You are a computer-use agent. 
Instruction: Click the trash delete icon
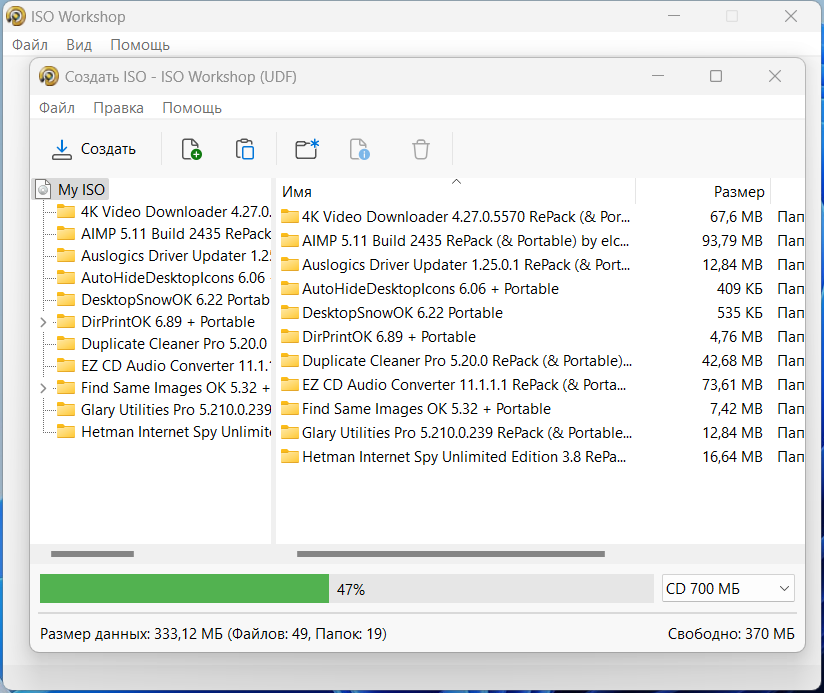coord(420,149)
